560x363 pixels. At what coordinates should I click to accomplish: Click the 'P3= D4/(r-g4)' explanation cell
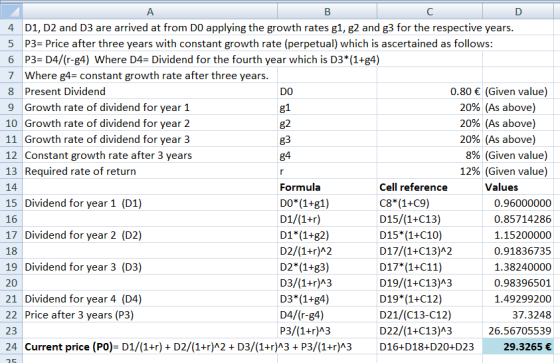coord(202,59)
